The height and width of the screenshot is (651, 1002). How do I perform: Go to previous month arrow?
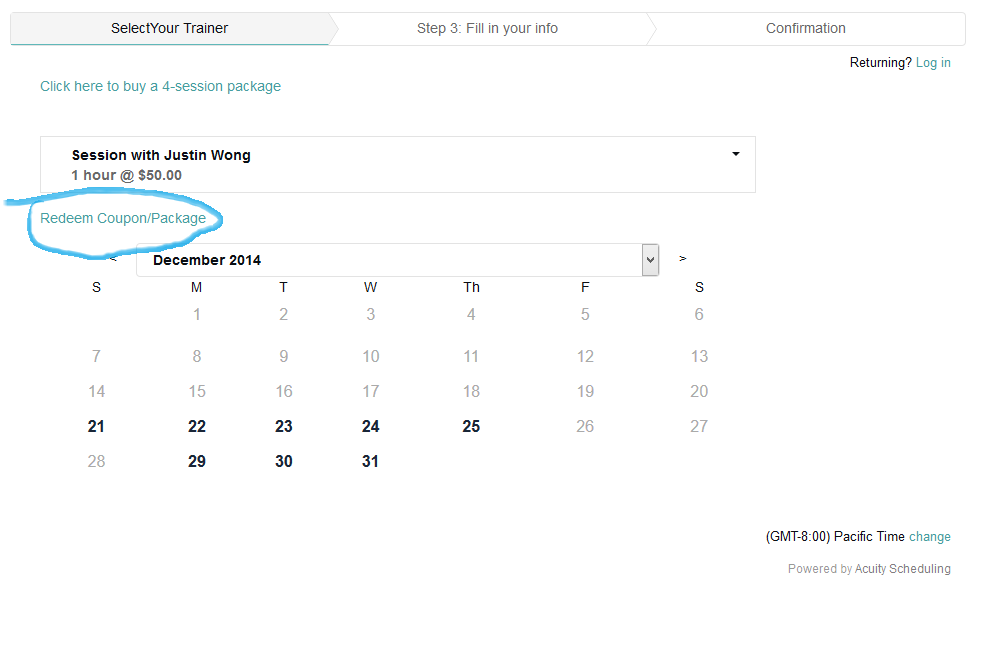[113, 259]
